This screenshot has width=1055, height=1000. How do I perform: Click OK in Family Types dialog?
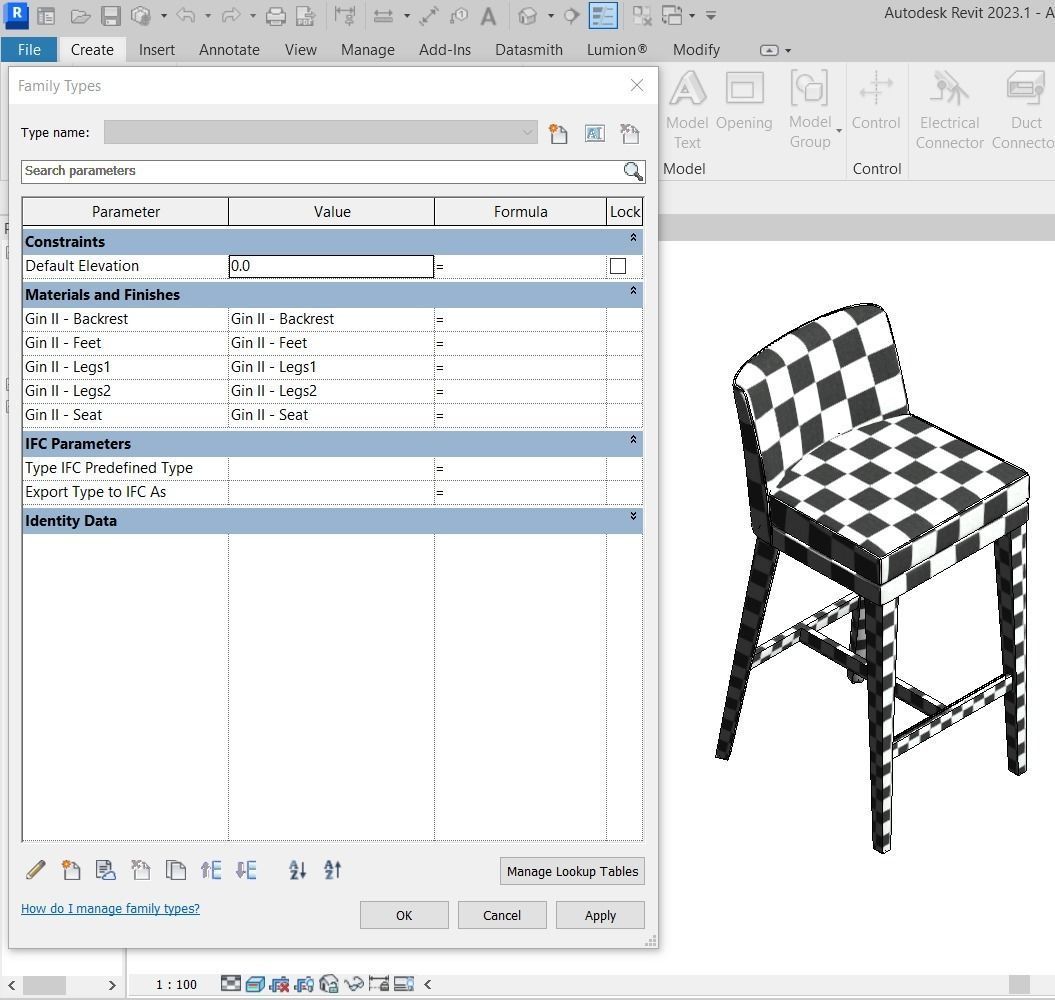[x=404, y=915]
